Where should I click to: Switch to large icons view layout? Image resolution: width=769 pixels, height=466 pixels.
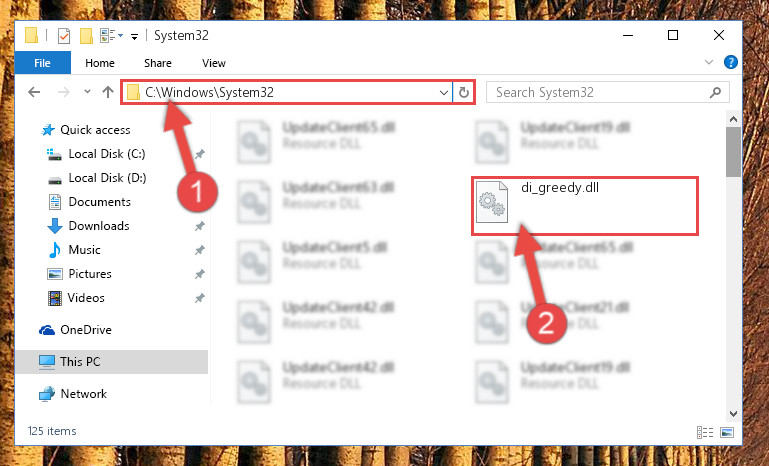[727, 432]
